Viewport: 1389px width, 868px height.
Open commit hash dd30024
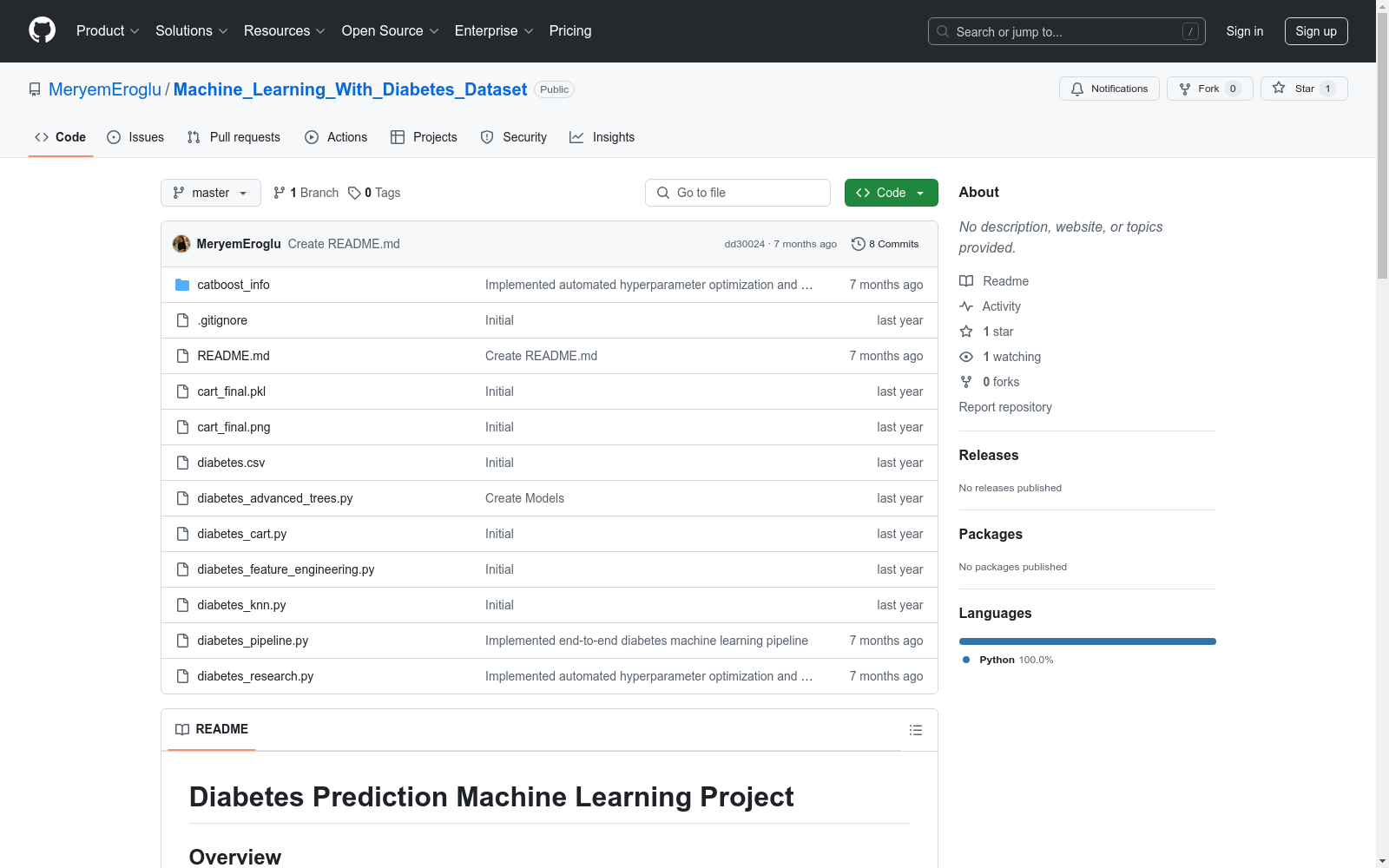(745, 244)
